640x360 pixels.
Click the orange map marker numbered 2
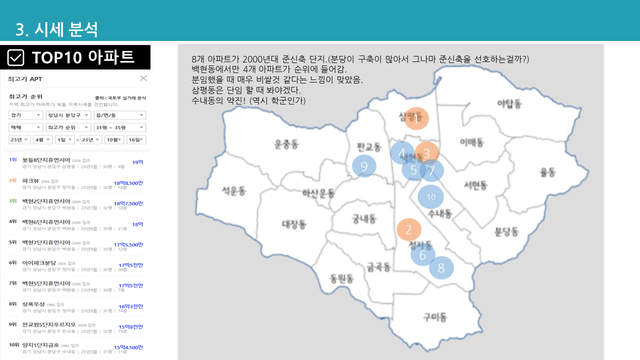coord(409,229)
